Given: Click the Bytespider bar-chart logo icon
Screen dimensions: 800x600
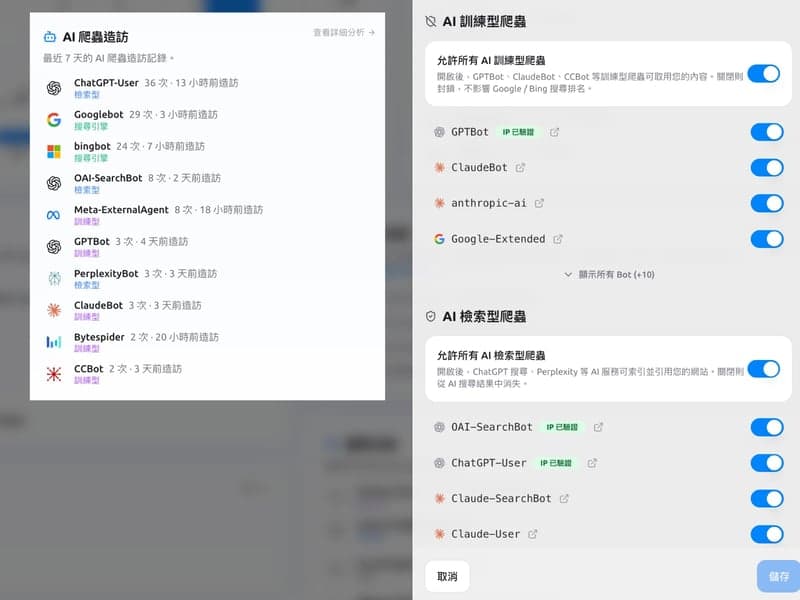Looking at the screenshot, I should pyautogui.click(x=54, y=342).
